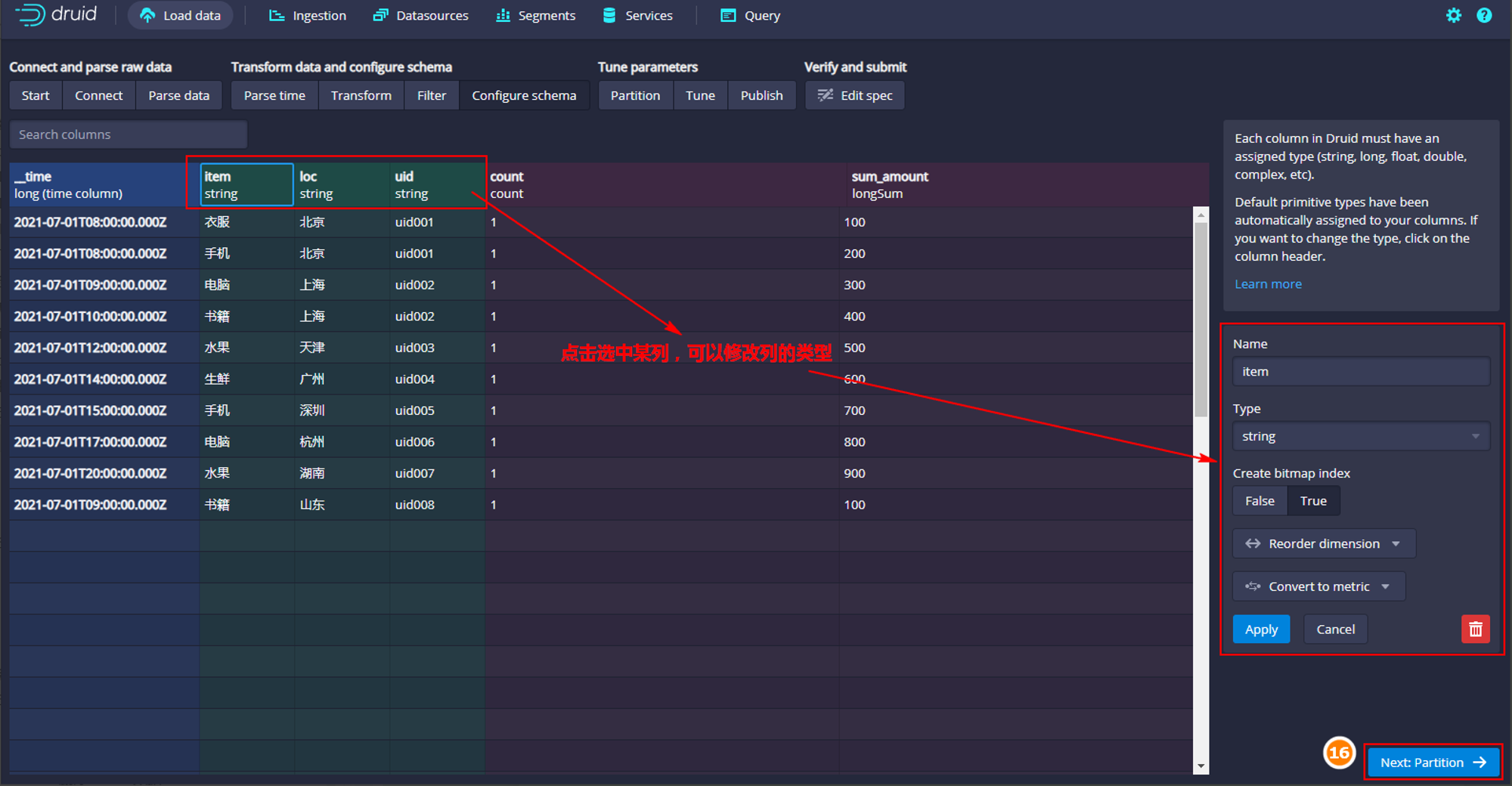Image resolution: width=1512 pixels, height=786 pixels.
Task: Go to the Publish step
Action: click(x=761, y=95)
